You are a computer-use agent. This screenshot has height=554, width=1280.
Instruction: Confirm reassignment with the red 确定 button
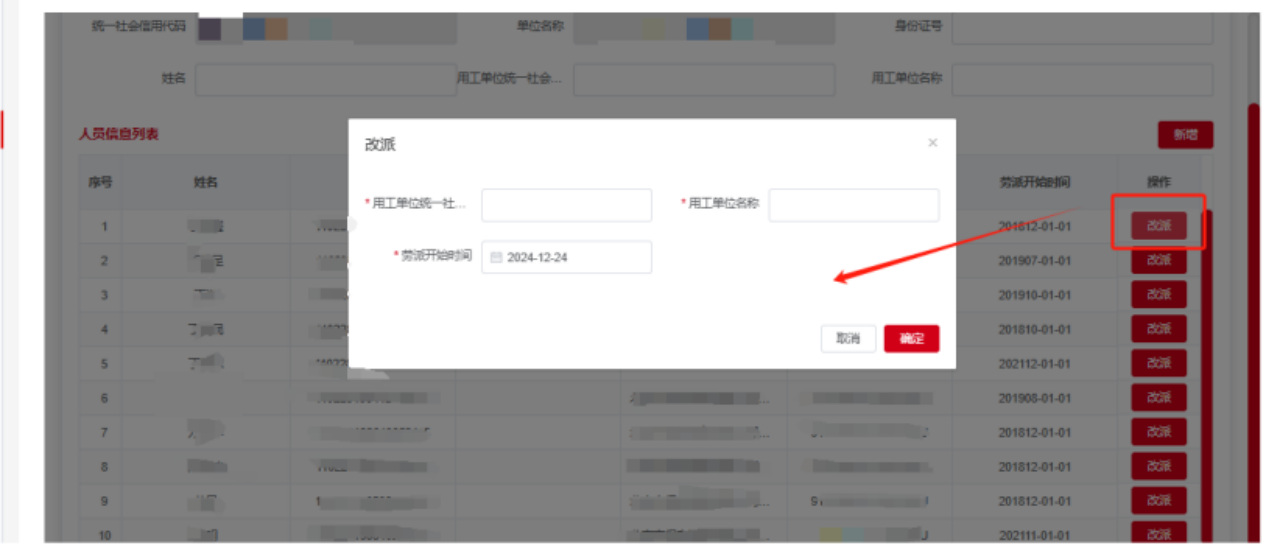(x=911, y=338)
